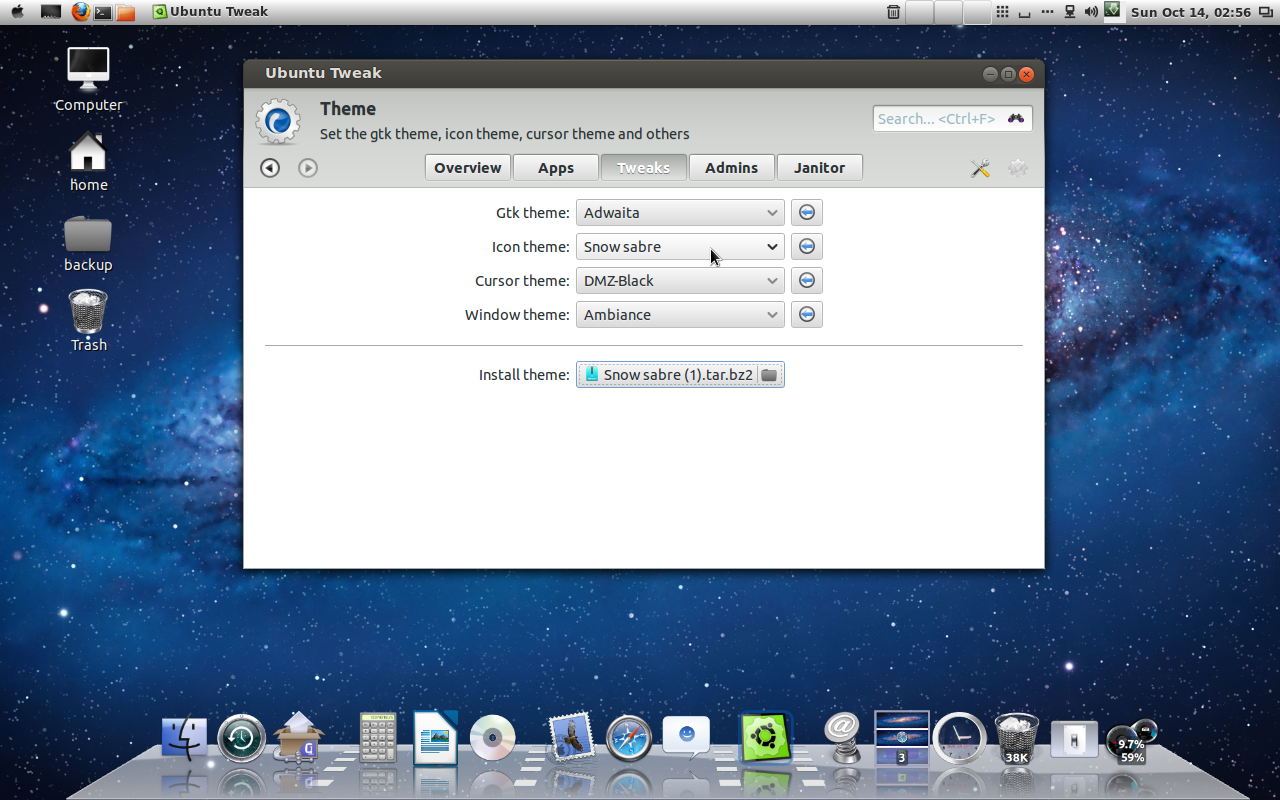Screen dimensions: 1280x800
Task: Launch the Calculator from the dock
Action: coord(378,738)
